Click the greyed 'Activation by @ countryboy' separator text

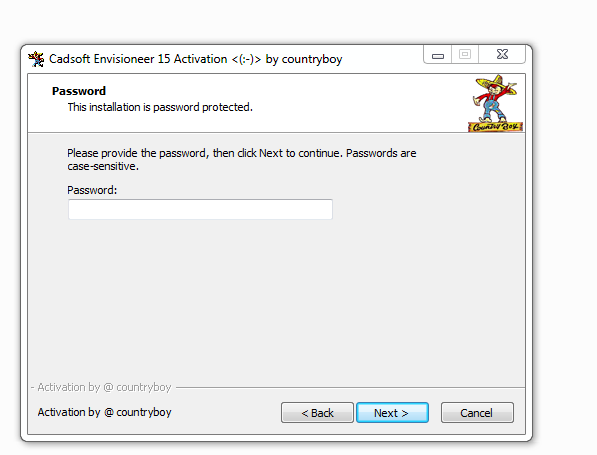(x=104, y=387)
